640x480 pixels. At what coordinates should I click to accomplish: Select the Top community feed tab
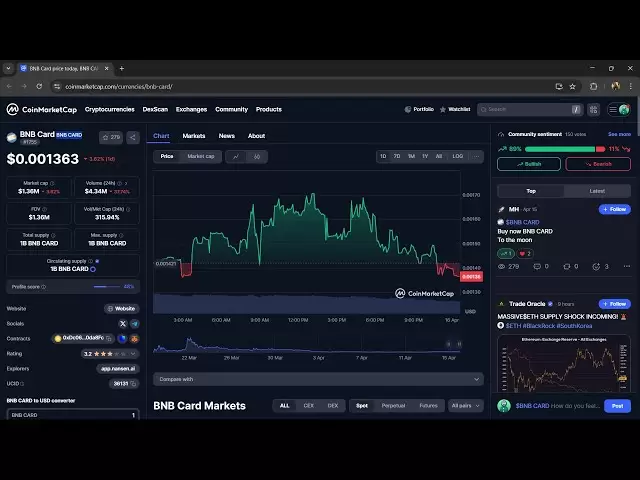pos(531,191)
